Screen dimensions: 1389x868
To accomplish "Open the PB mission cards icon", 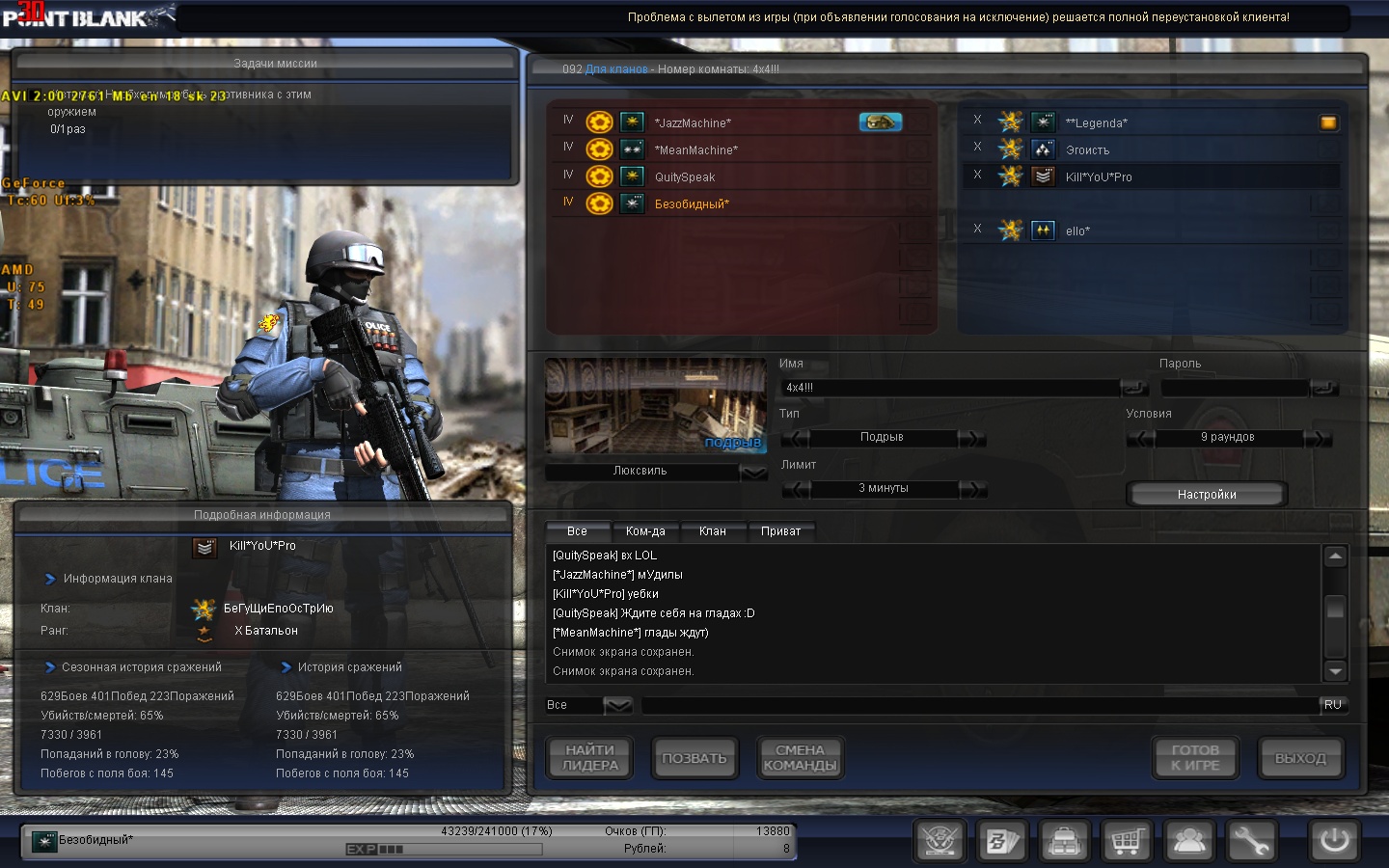I will (1001, 840).
